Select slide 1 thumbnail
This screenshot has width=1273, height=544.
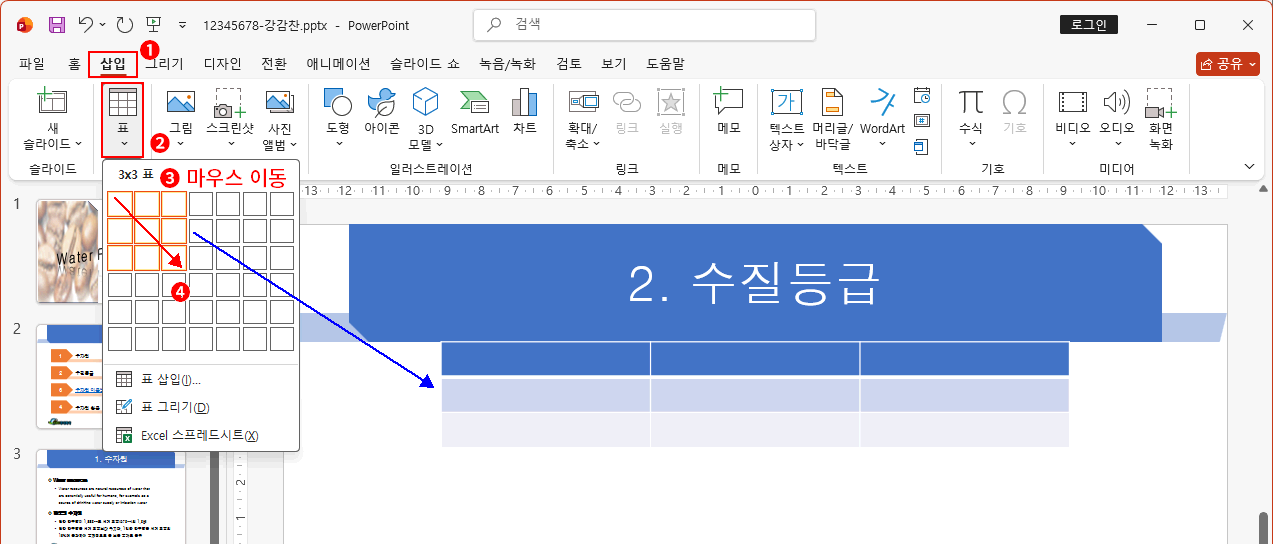(70, 250)
